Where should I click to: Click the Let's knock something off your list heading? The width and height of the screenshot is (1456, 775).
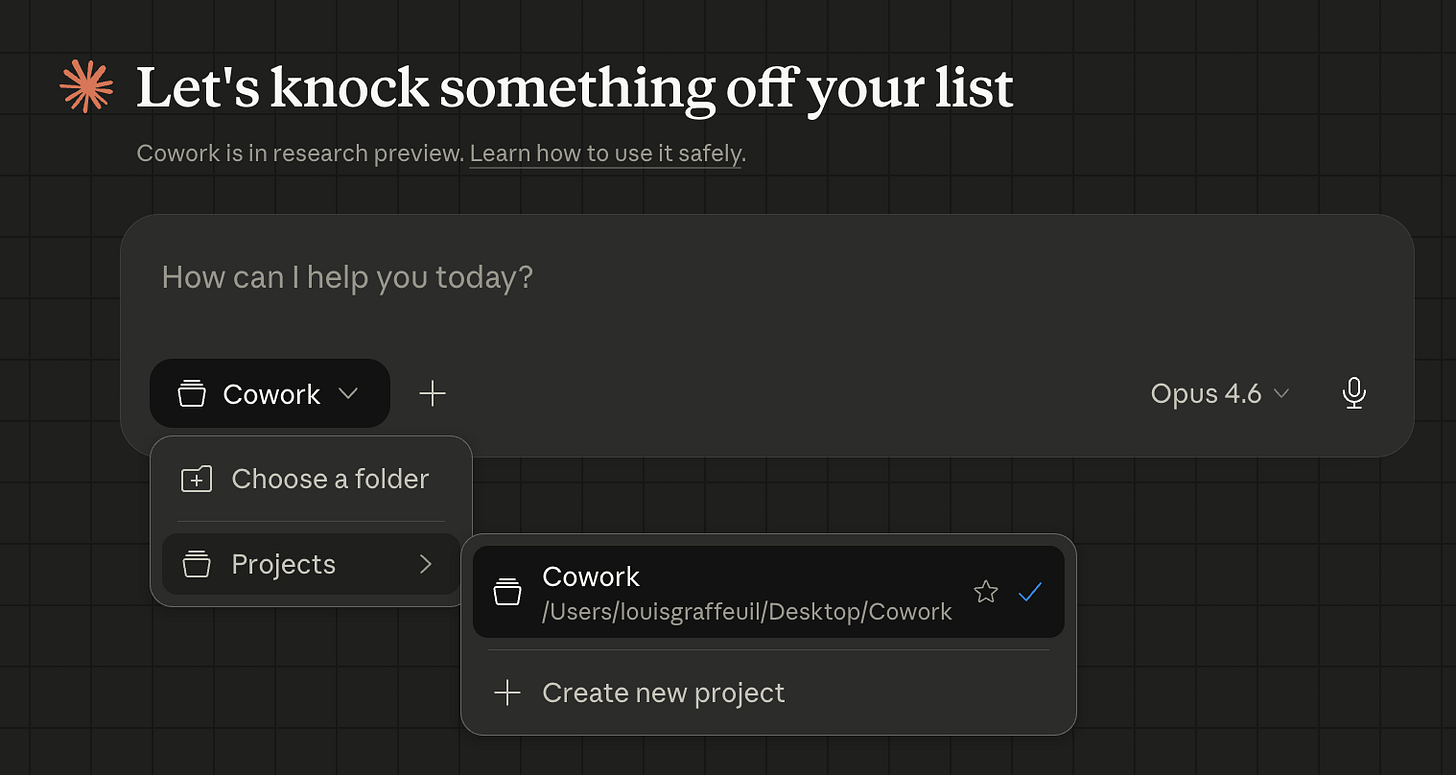click(575, 88)
